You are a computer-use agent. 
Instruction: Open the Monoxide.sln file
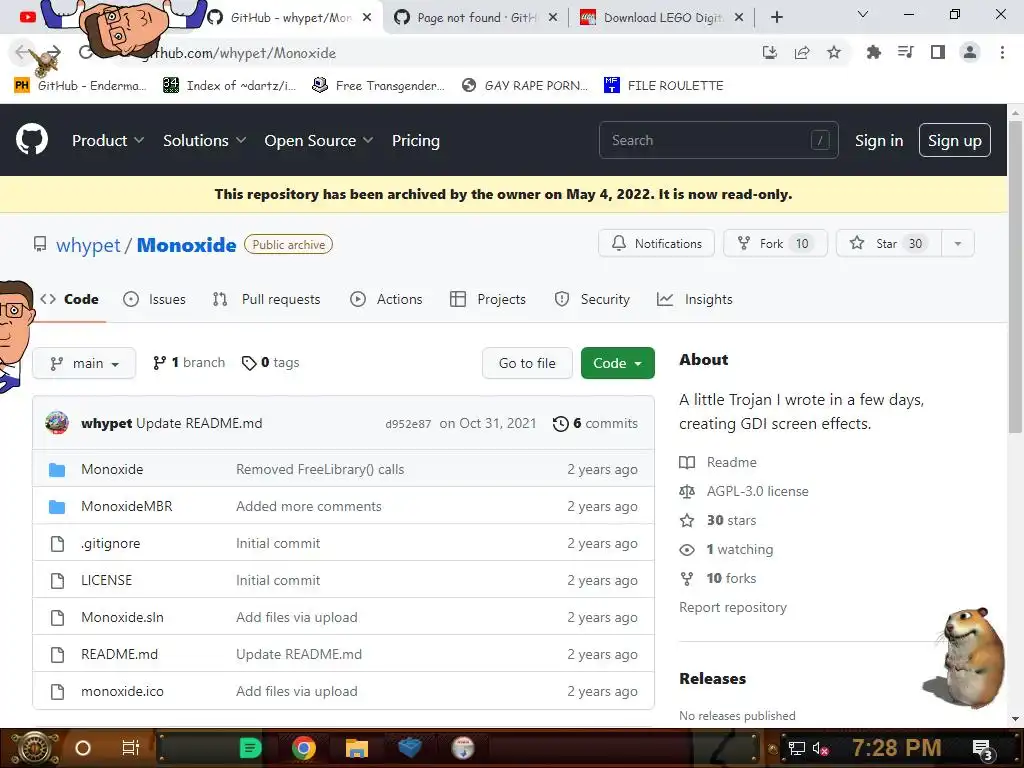point(122,617)
